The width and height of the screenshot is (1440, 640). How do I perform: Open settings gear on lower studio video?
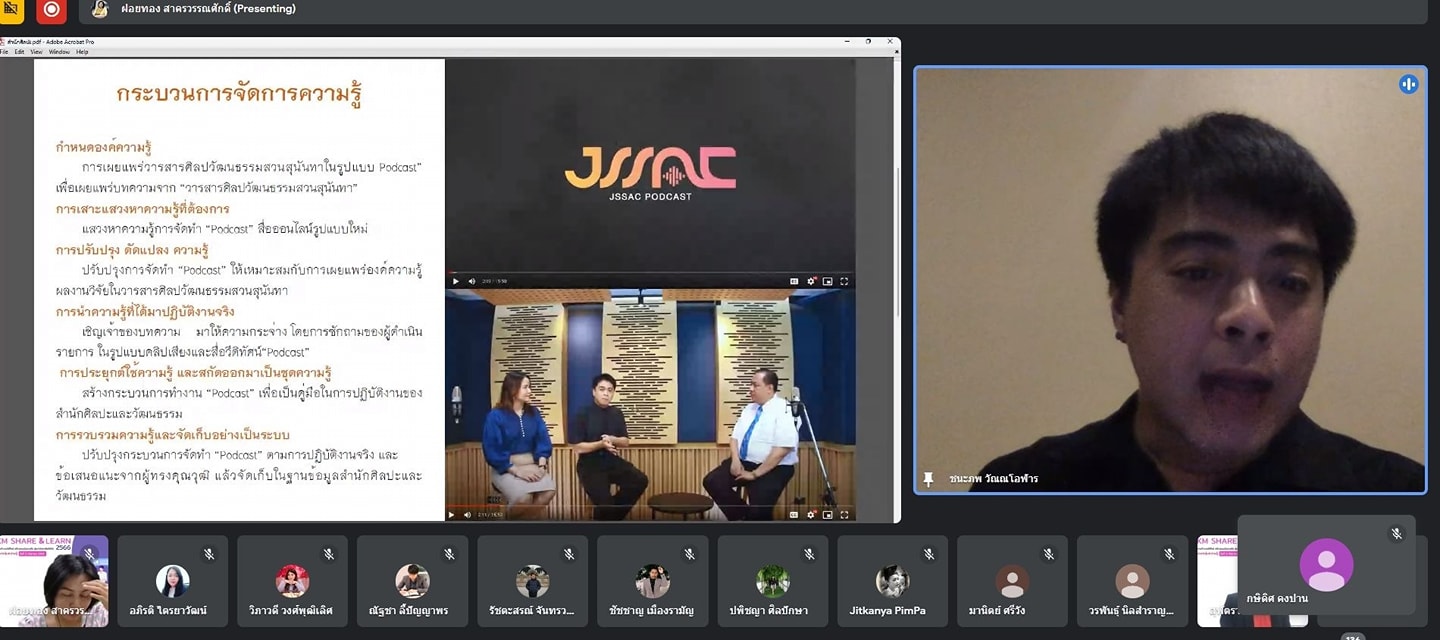click(x=811, y=515)
